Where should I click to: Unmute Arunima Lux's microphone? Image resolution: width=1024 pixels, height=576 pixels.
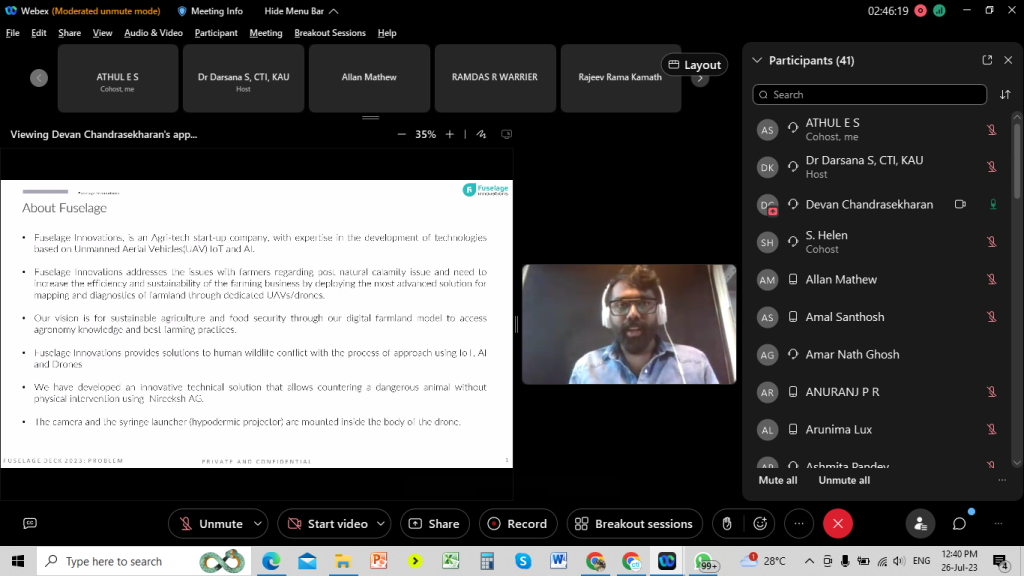click(991, 430)
